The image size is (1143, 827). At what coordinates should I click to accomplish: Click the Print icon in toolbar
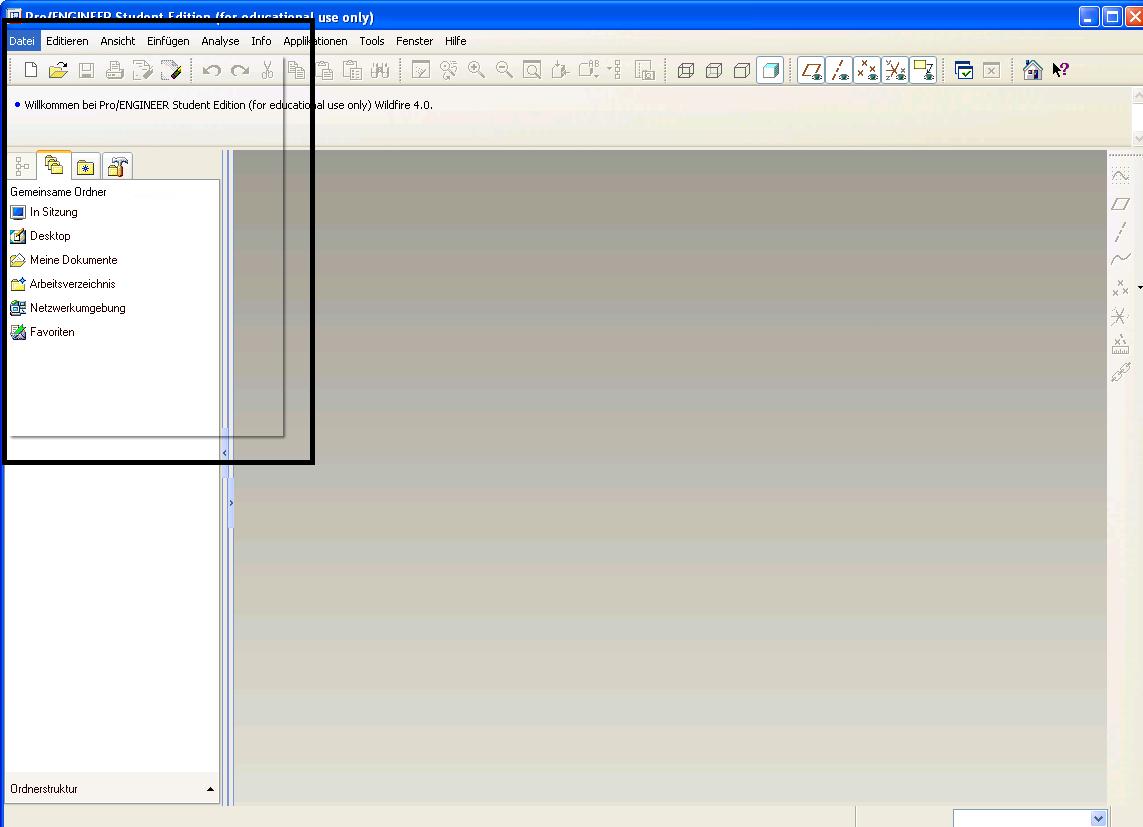114,71
